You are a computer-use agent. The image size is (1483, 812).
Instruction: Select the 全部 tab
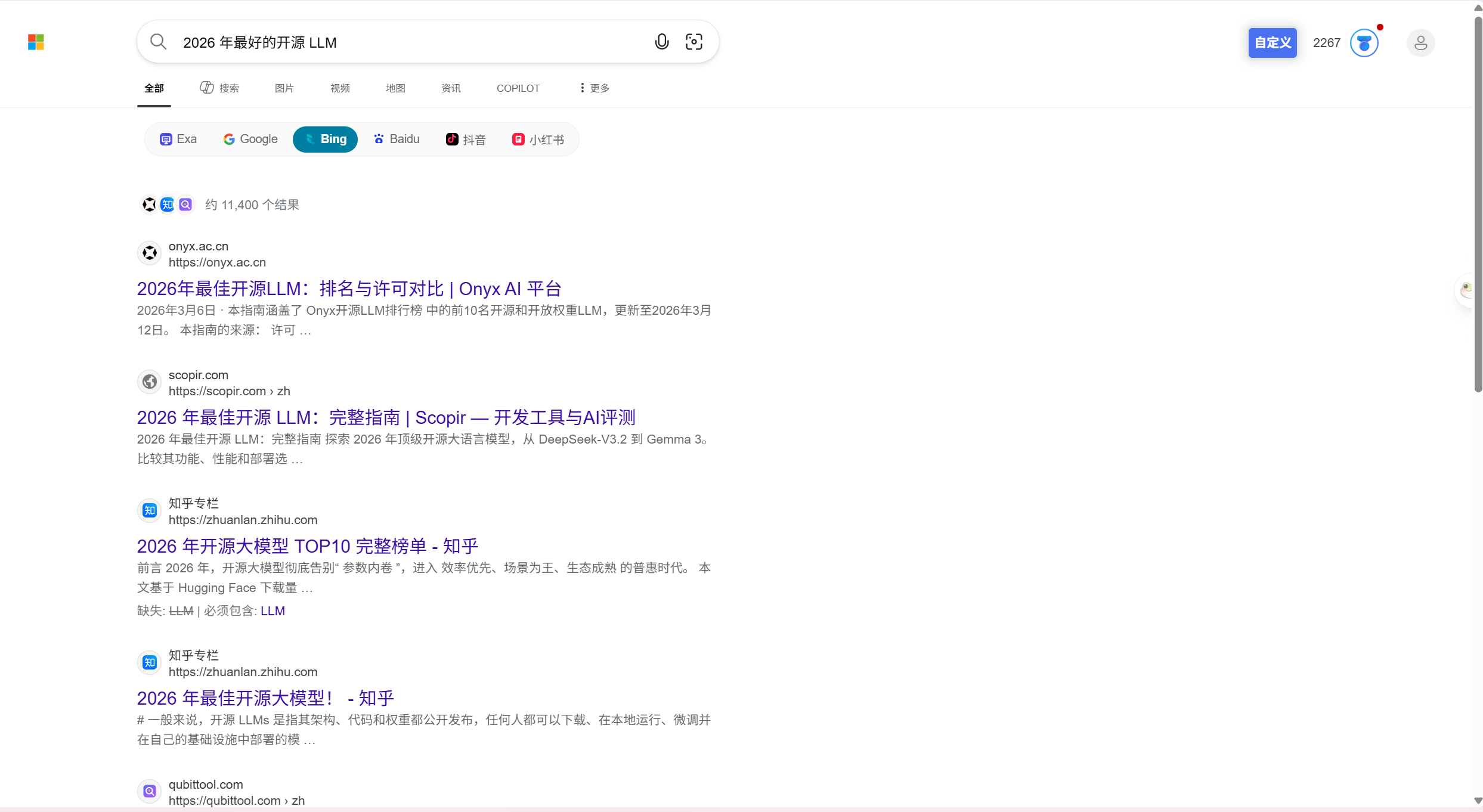point(154,88)
